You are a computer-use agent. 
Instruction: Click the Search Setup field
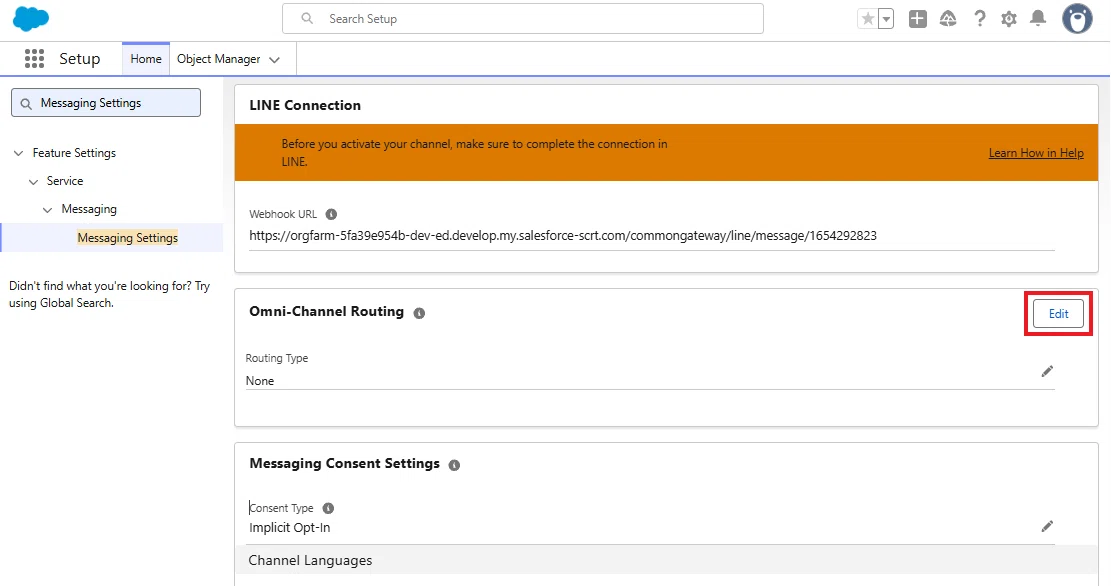523,18
